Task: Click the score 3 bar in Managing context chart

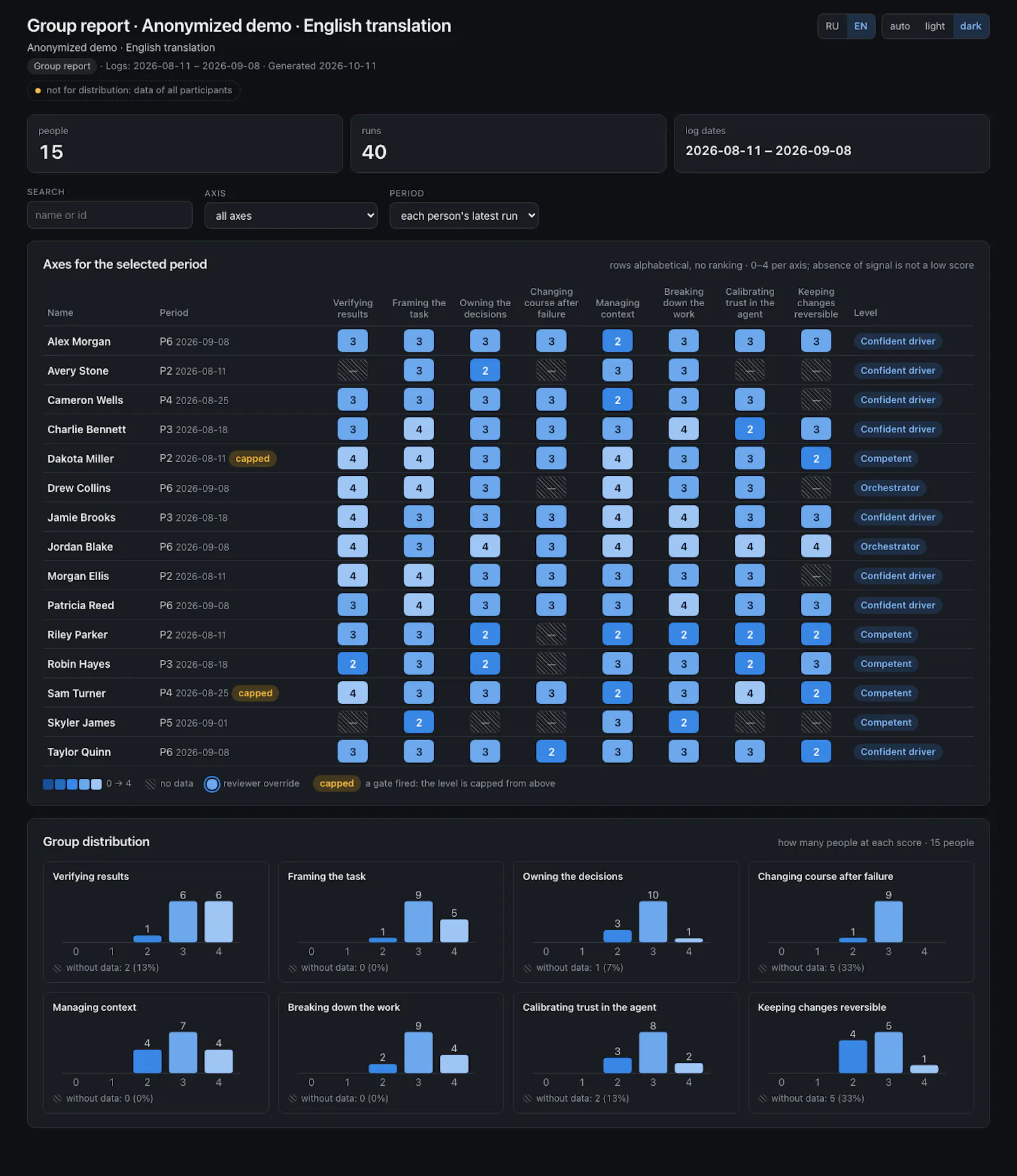Action: (x=183, y=1052)
